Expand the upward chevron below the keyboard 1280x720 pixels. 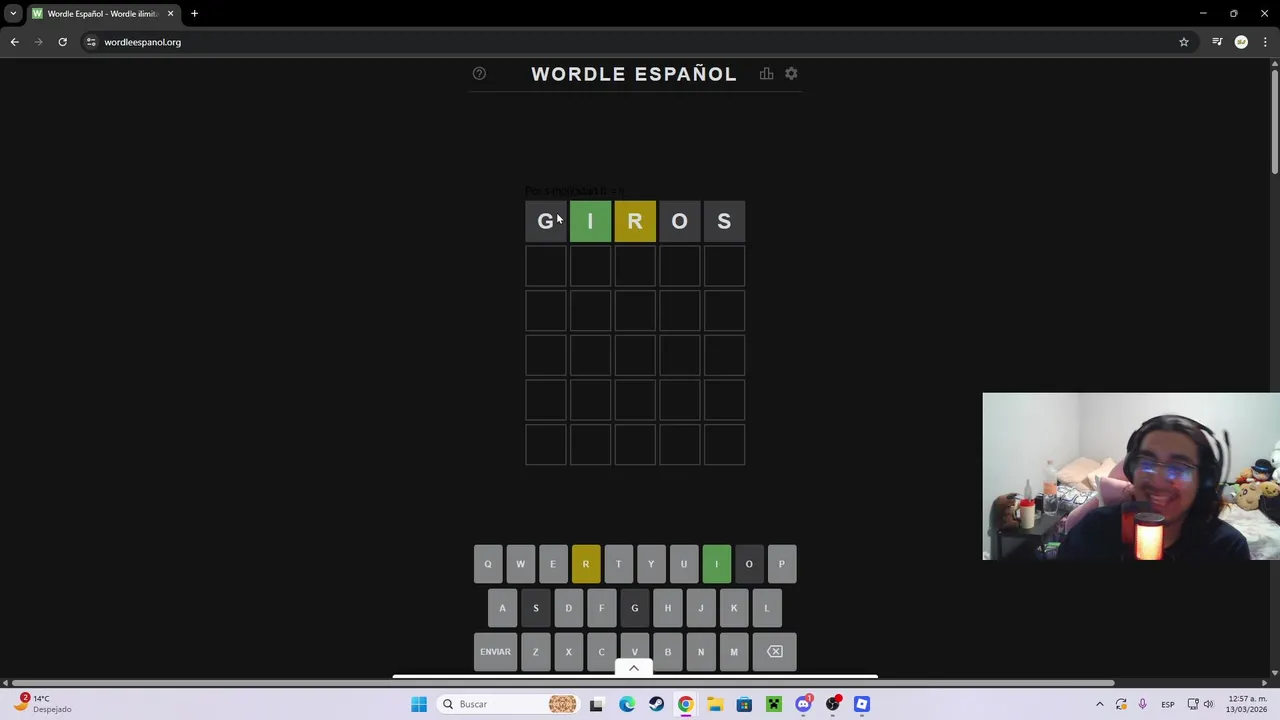click(634, 668)
